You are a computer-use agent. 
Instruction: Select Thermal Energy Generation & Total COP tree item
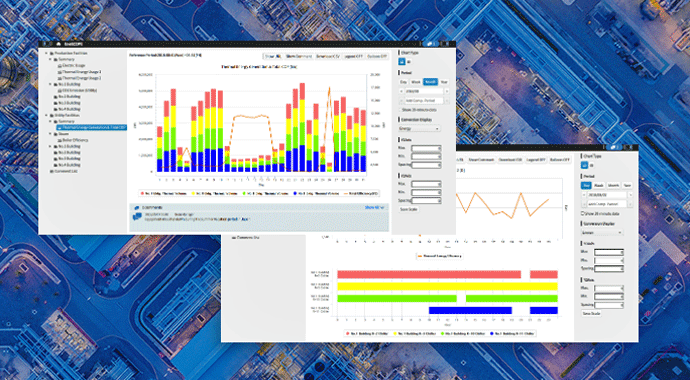(92, 127)
